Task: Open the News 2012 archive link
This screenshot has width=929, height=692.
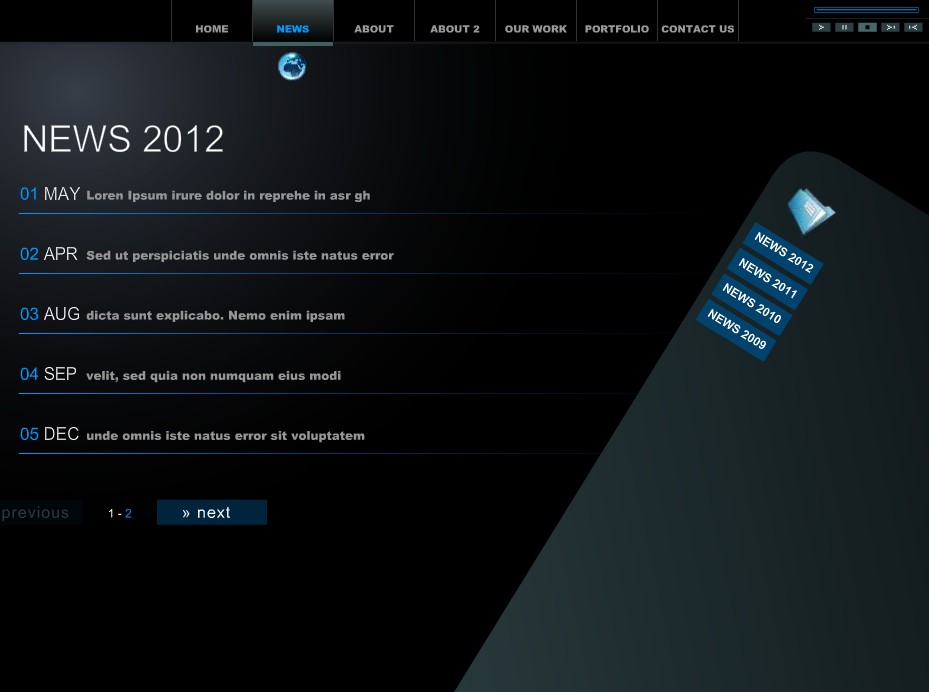Action: point(783,253)
